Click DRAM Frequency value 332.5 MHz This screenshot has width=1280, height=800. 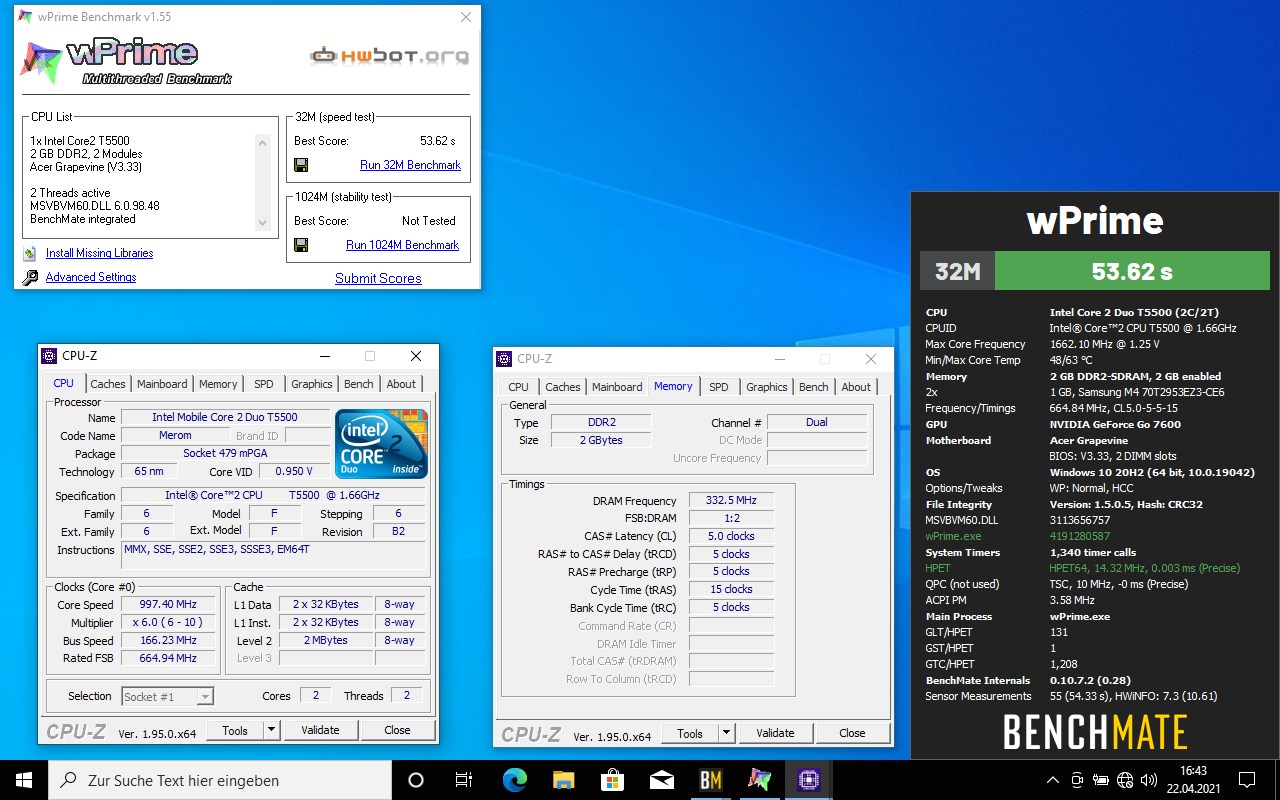(731, 500)
